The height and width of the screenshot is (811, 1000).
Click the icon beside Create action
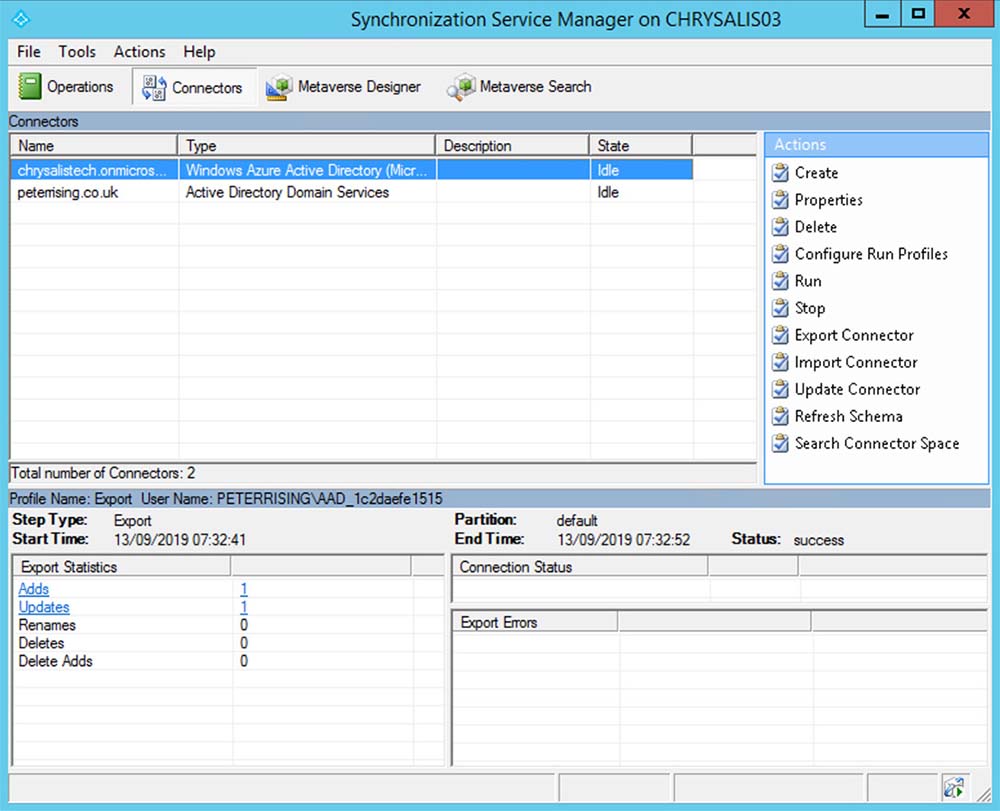[x=781, y=173]
